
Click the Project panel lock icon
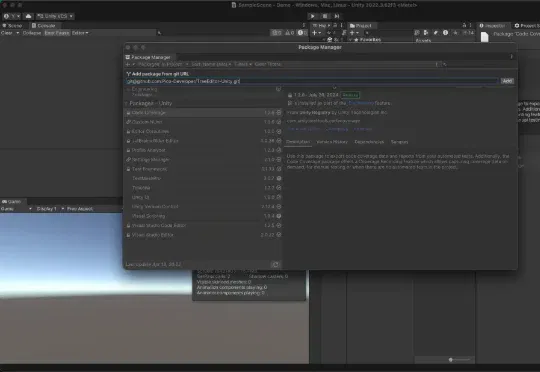[464, 25]
